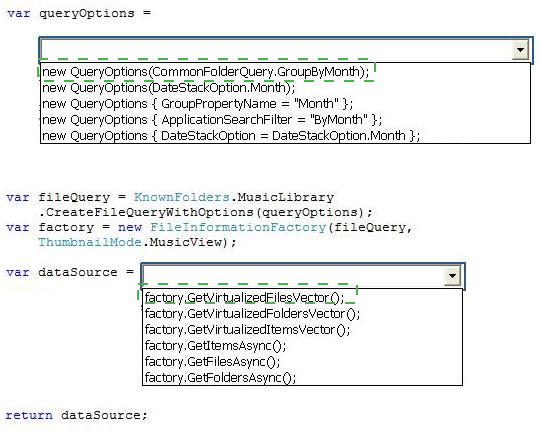The width and height of the screenshot is (539, 433).
Task: Pick factory.GetFilesAsync() from the list
Action: click(x=212, y=362)
